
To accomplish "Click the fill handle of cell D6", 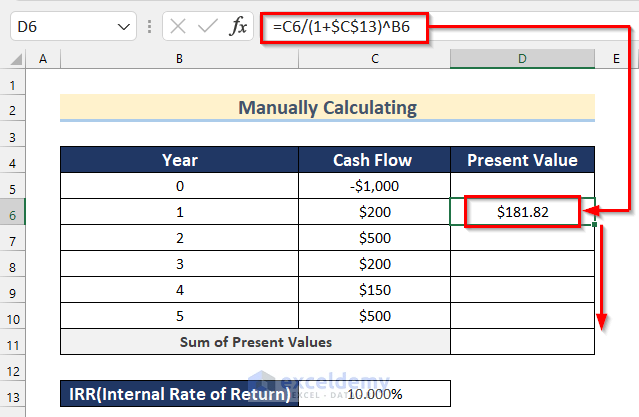I will click(x=595, y=225).
